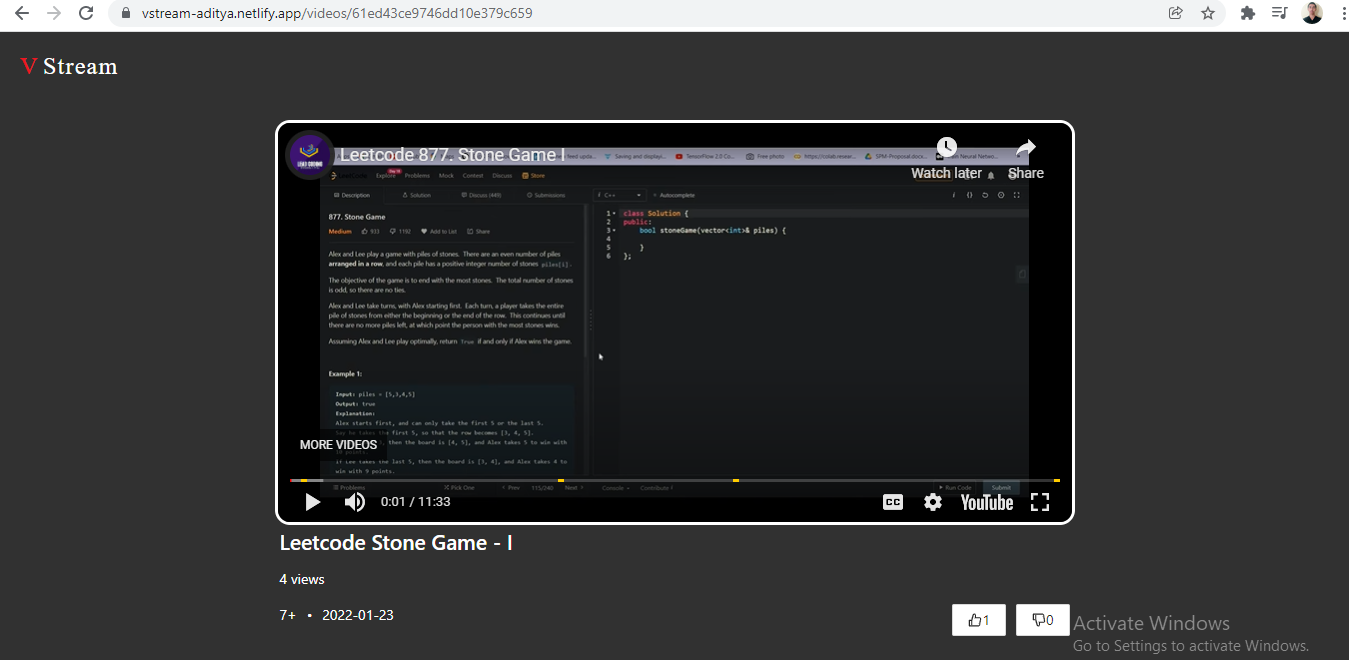The height and width of the screenshot is (660, 1349).
Task: Open the Chrome profile avatar
Action: [x=1312, y=14]
